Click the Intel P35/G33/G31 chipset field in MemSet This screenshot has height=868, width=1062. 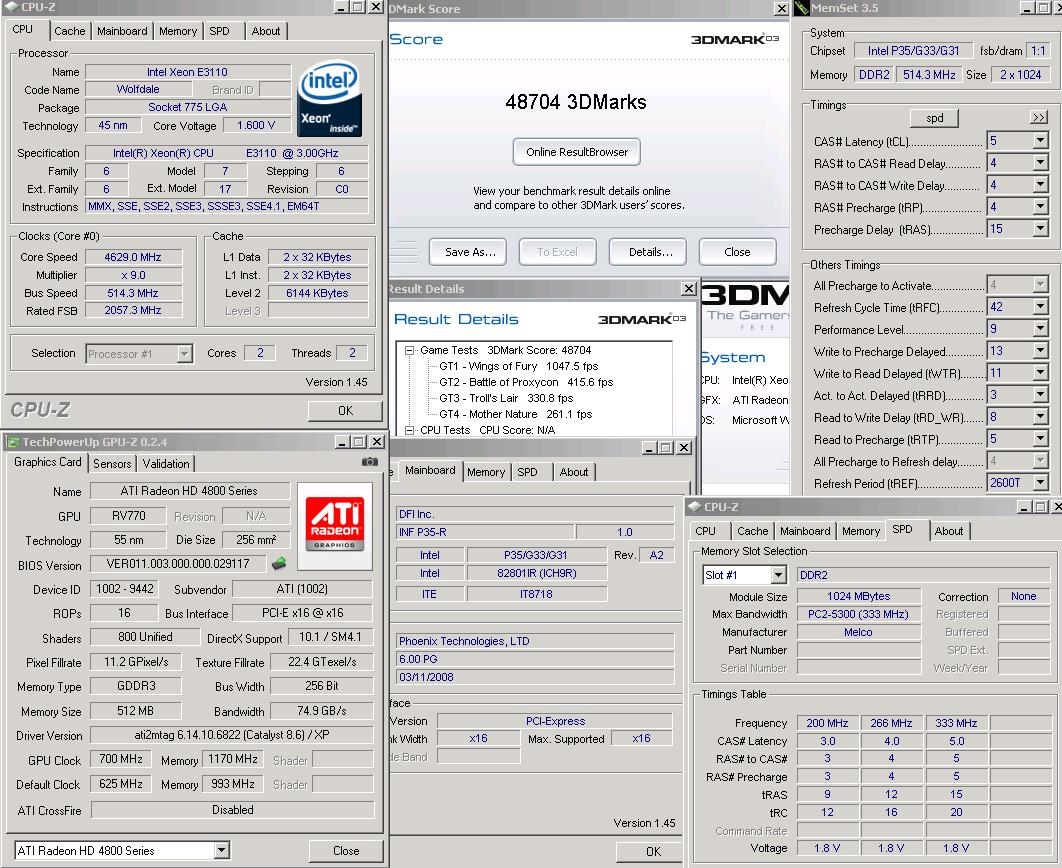914,51
